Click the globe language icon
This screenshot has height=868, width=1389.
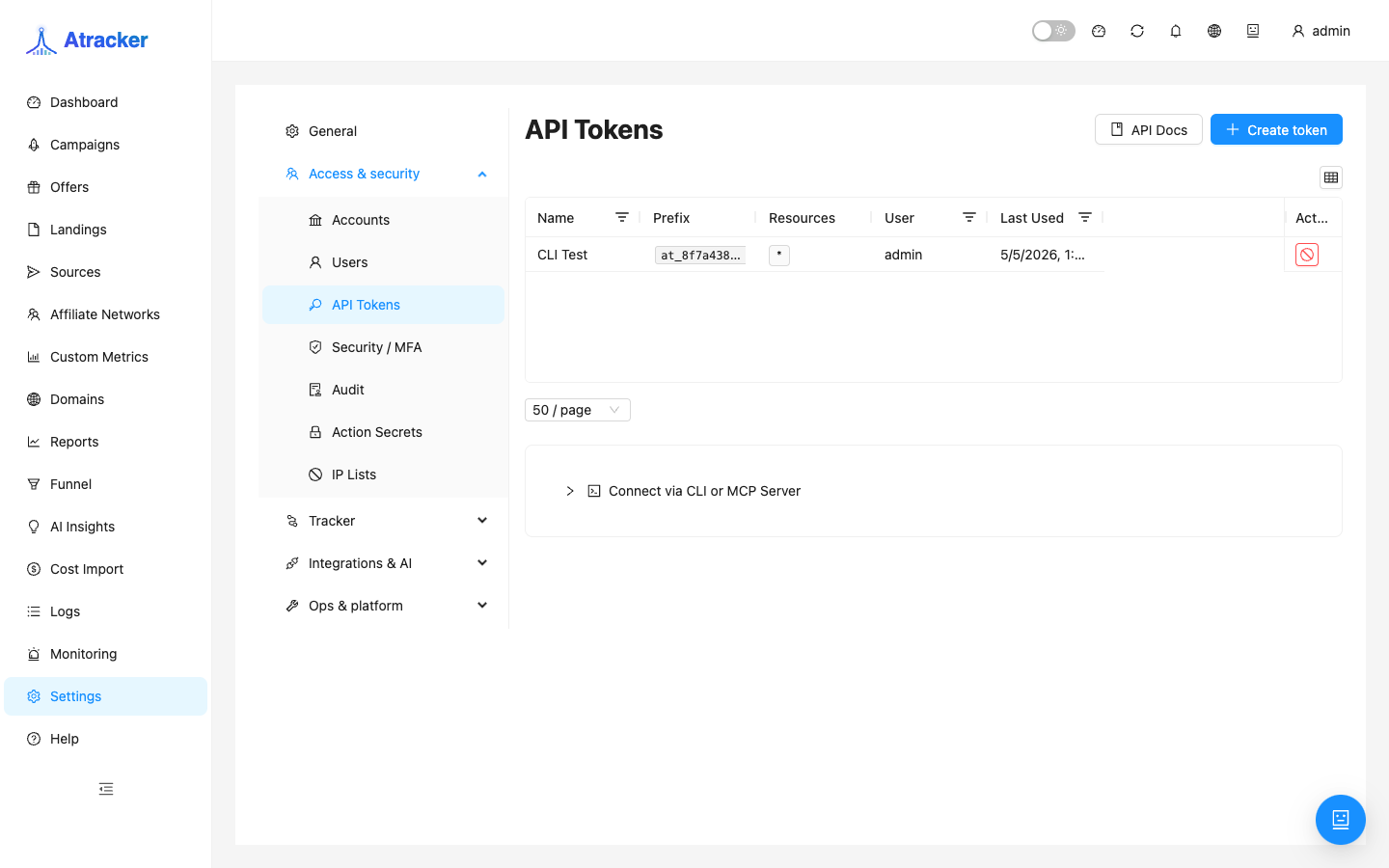(1214, 31)
